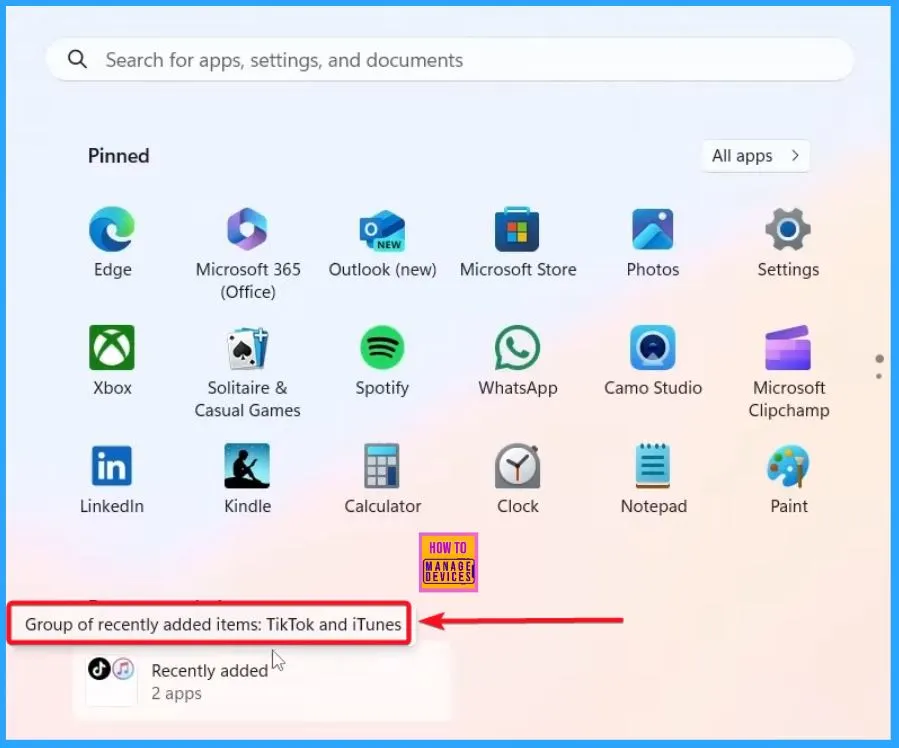This screenshot has width=899, height=748.
Task: Open Microsoft Clipchamp
Action: (x=788, y=371)
